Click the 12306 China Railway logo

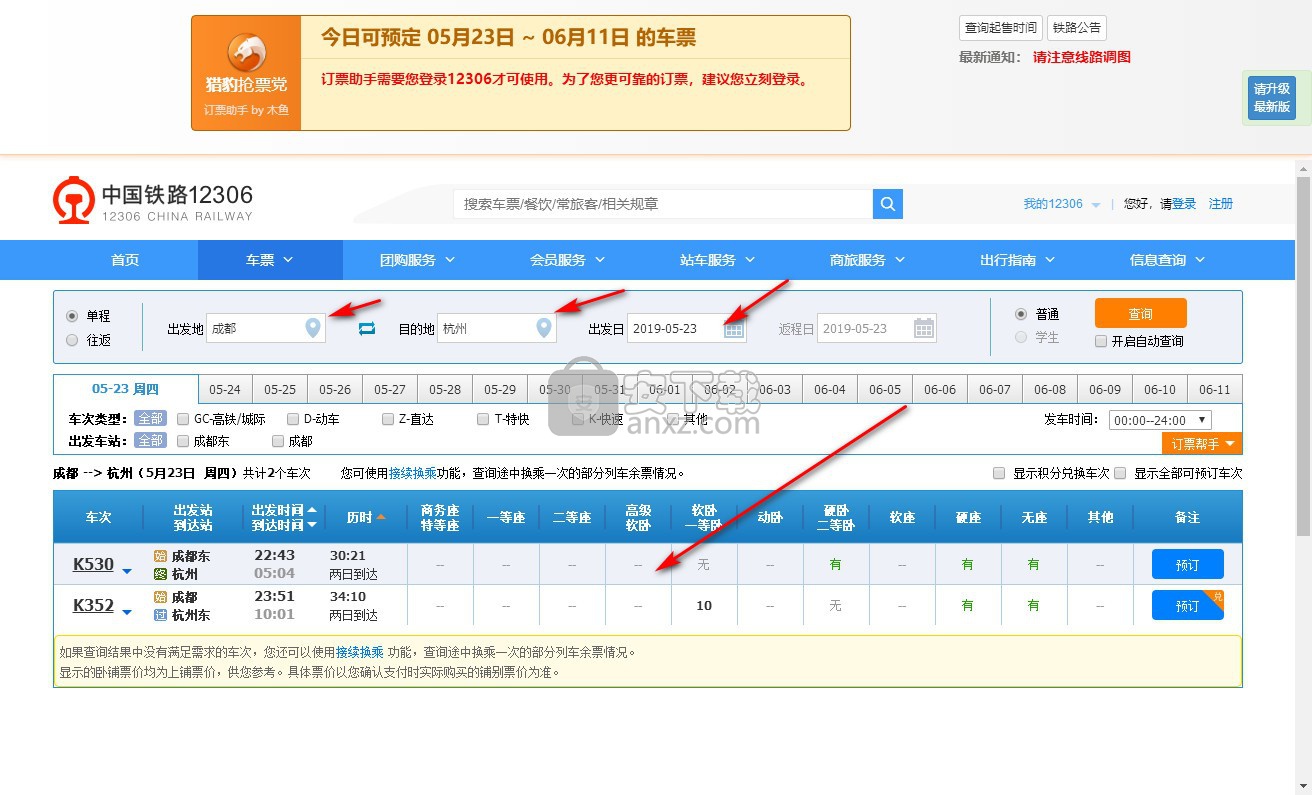pos(153,201)
